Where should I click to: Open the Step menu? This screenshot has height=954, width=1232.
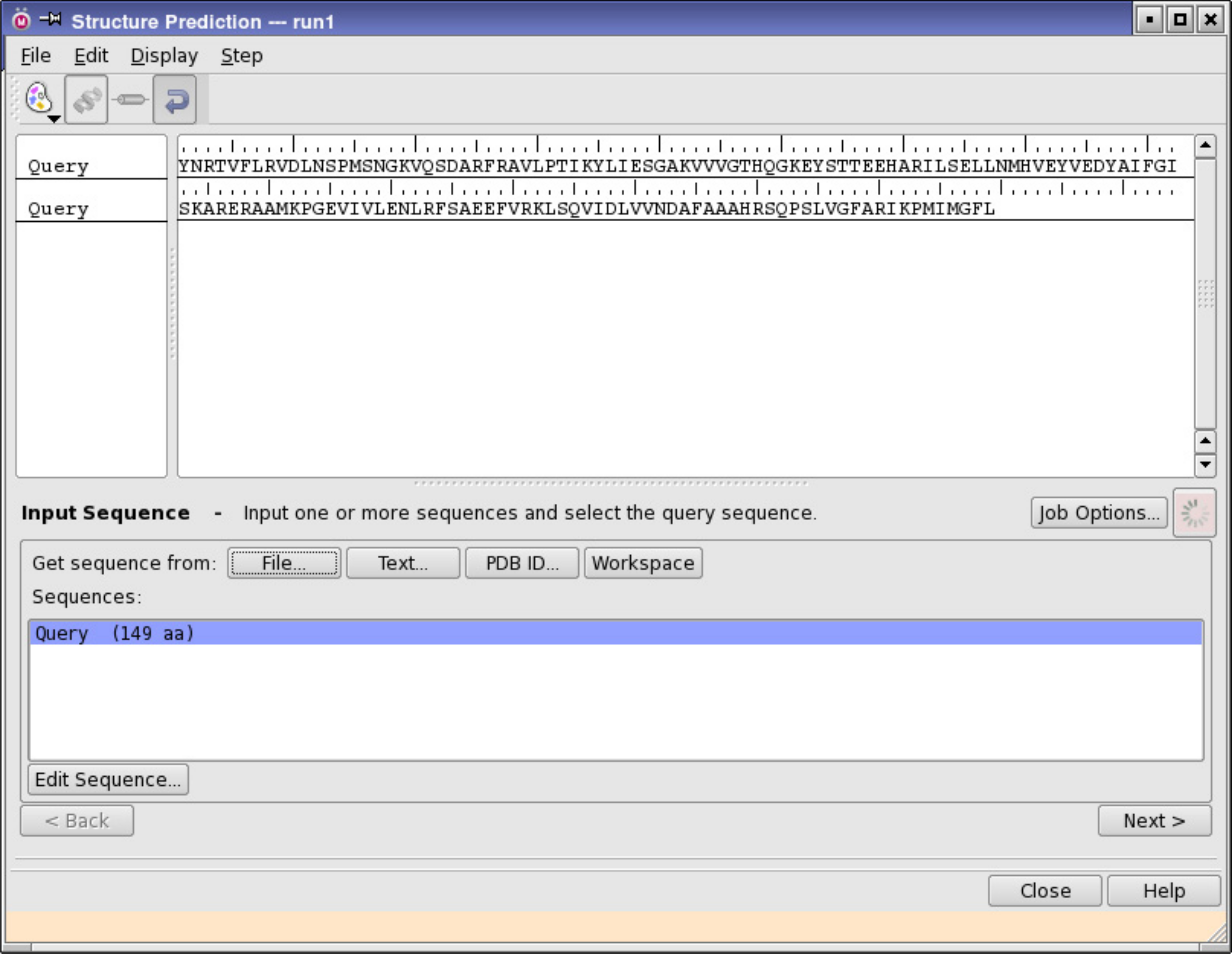pyautogui.click(x=241, y=55)
